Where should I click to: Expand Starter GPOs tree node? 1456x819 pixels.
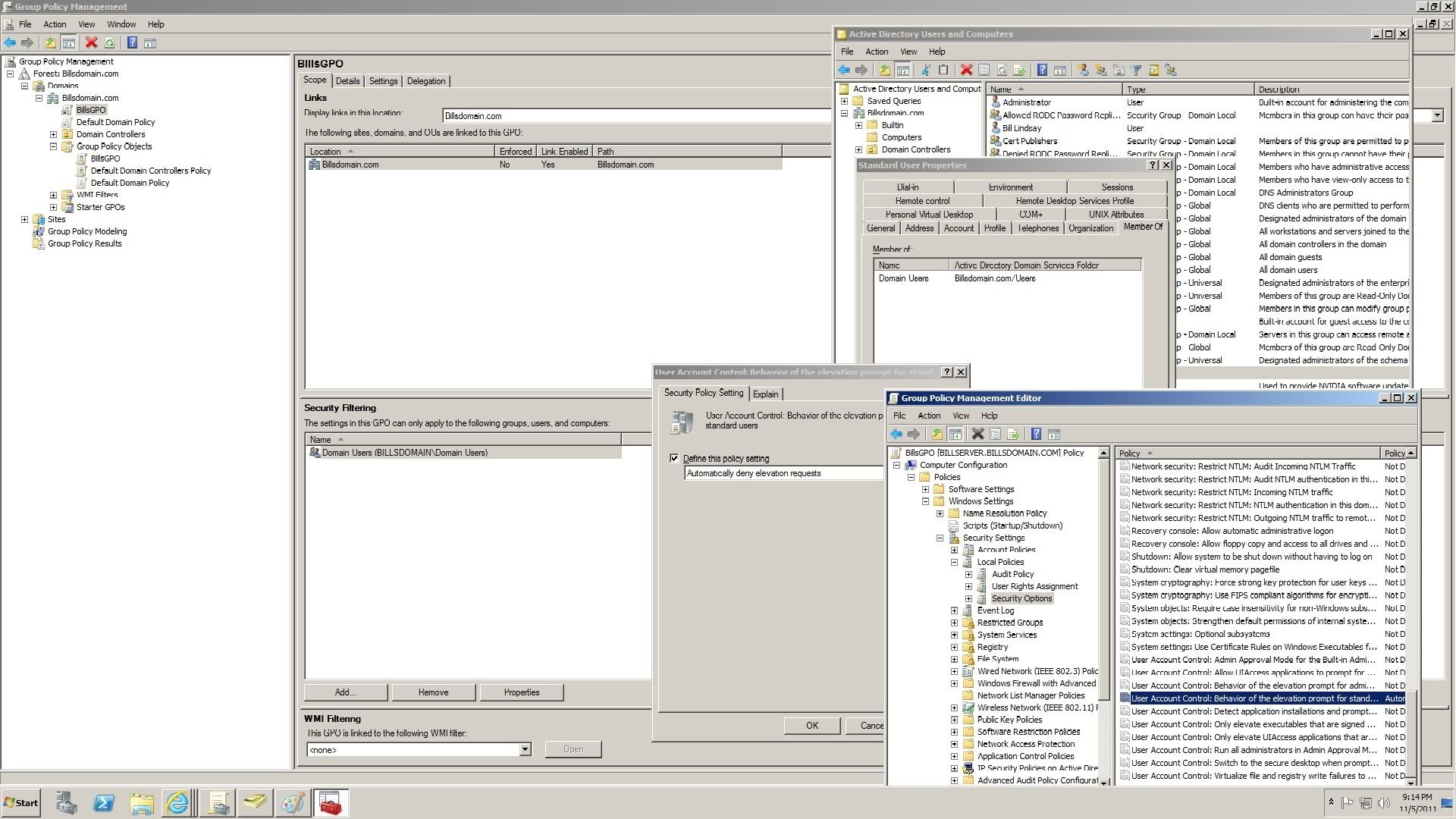click(54, 207)
